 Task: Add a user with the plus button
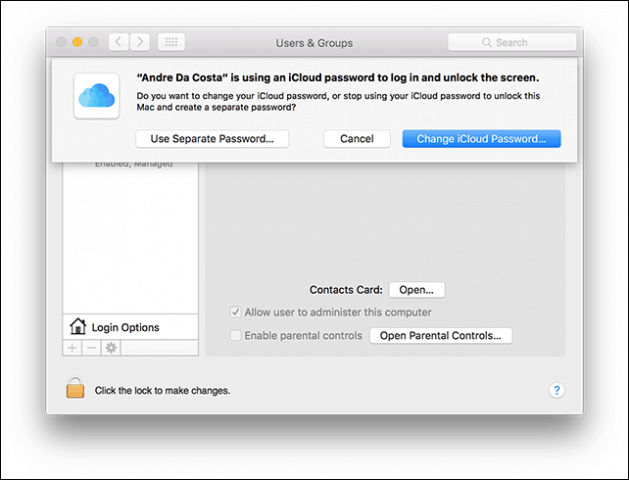click(72, 348)
